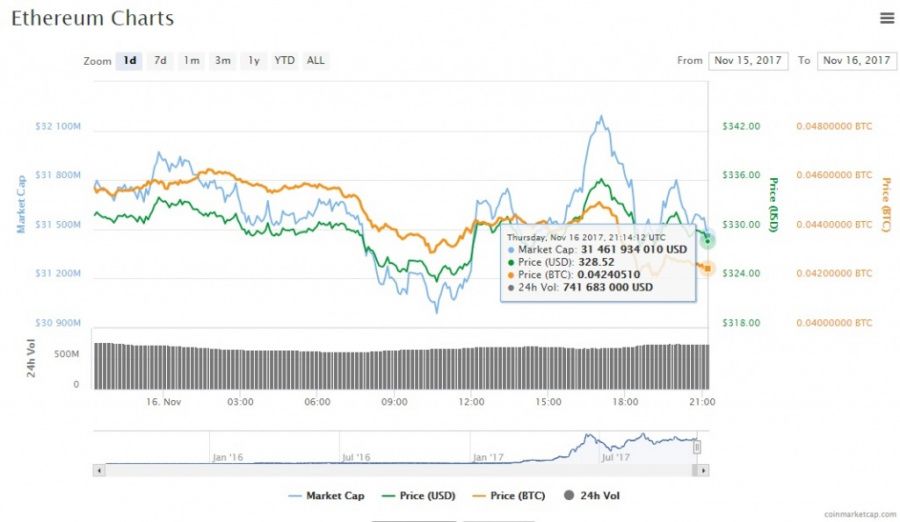This screenshot has height=522, width=900.
Task: Open the chart hamburger context menu
Action: [887, 18]
